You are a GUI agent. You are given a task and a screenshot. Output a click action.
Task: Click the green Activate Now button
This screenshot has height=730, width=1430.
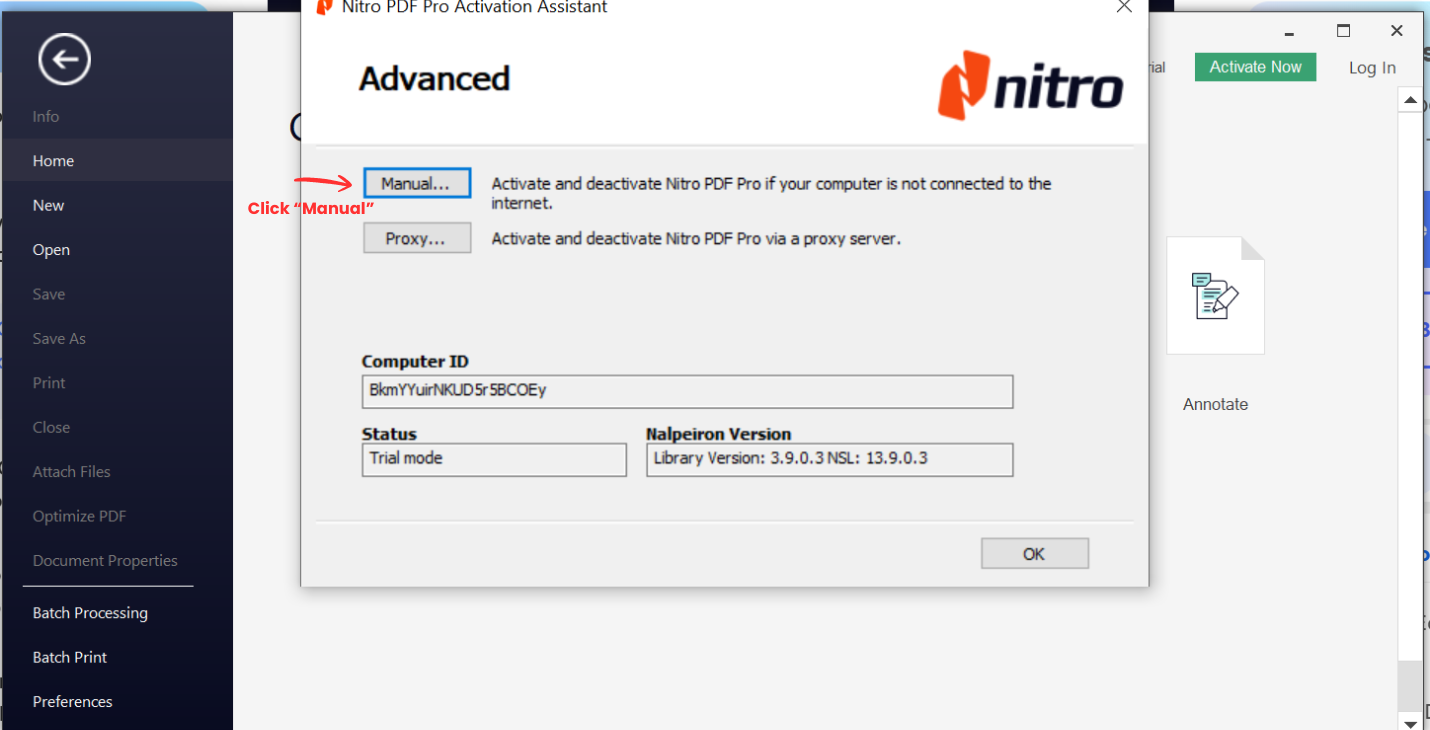click(x=1255, y=67)
